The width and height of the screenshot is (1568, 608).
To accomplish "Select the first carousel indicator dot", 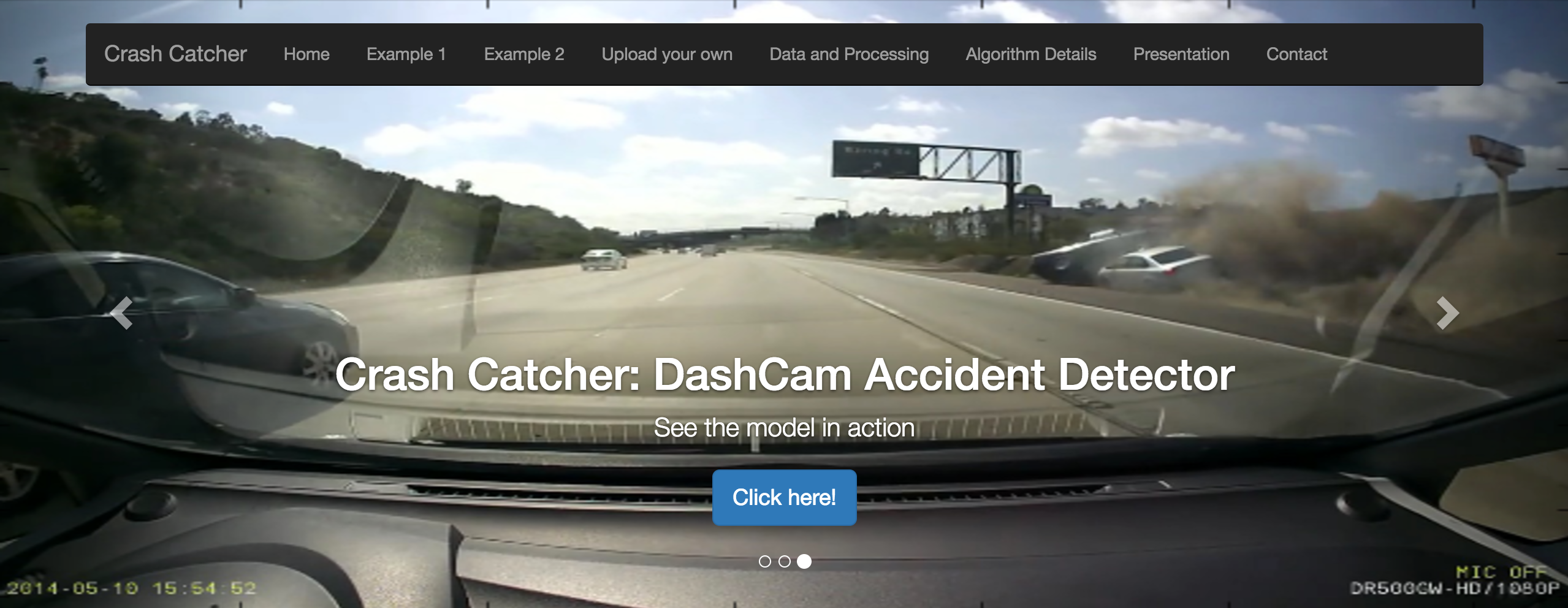I will 764,561.
